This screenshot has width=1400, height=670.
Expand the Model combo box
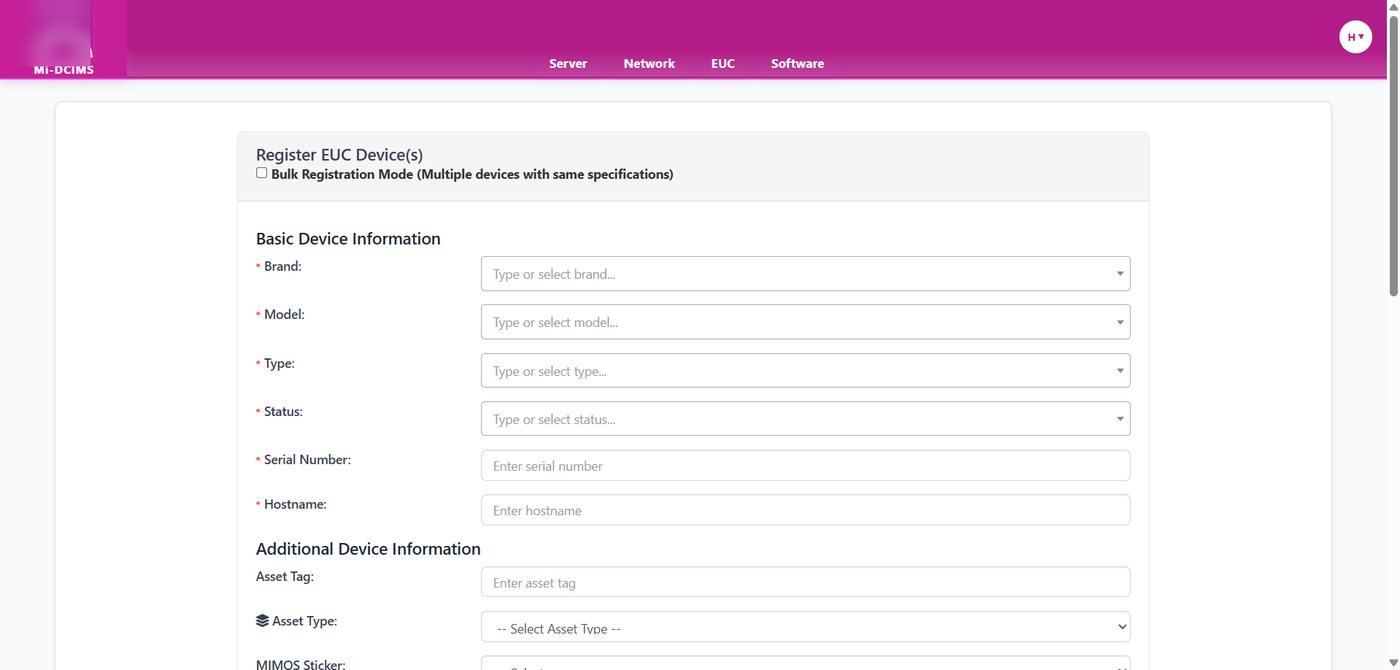(x=805, y=322)
